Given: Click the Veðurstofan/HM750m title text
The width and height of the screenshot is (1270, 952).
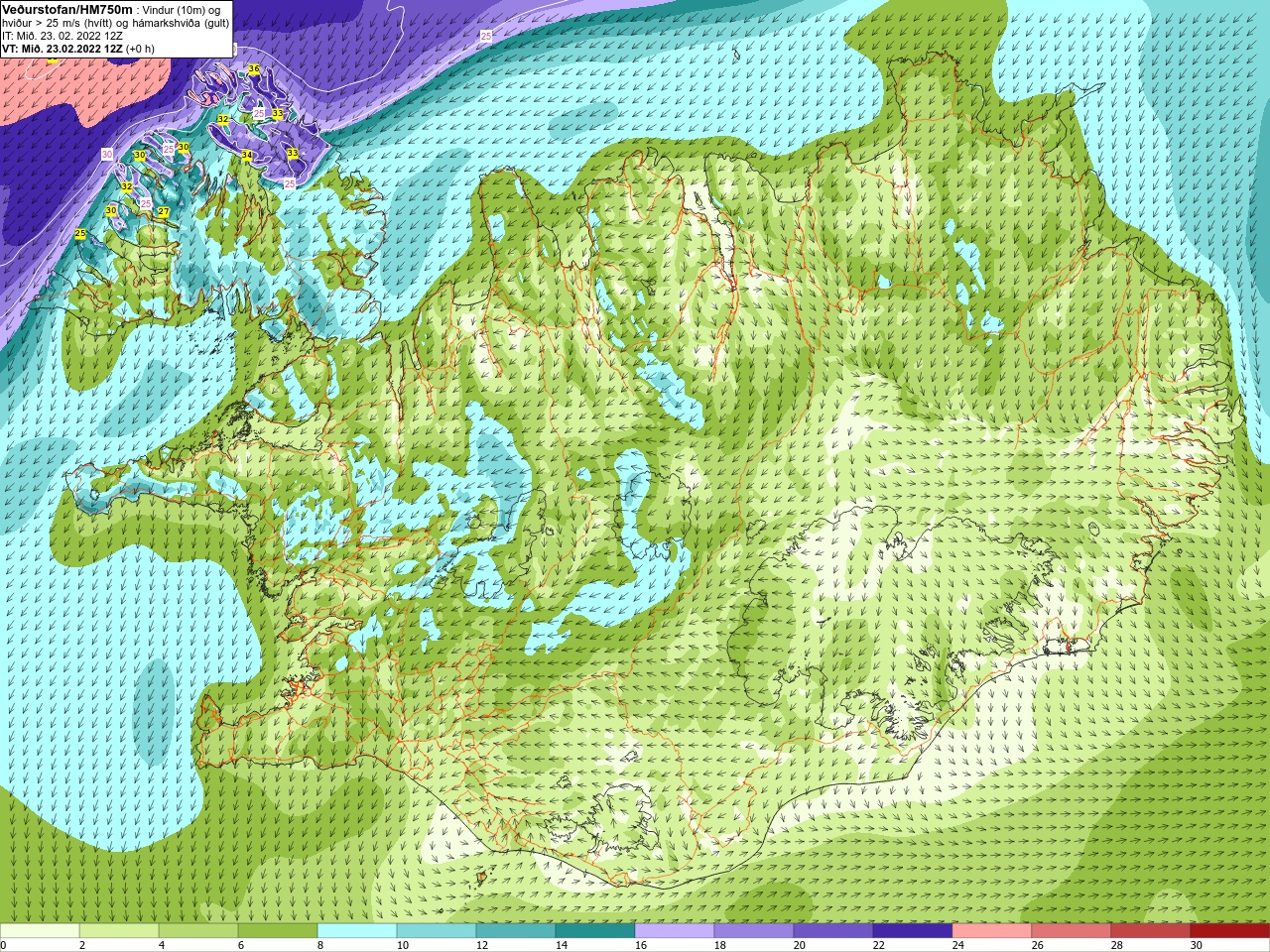Looking at the screenshot, I should point(67,8).
